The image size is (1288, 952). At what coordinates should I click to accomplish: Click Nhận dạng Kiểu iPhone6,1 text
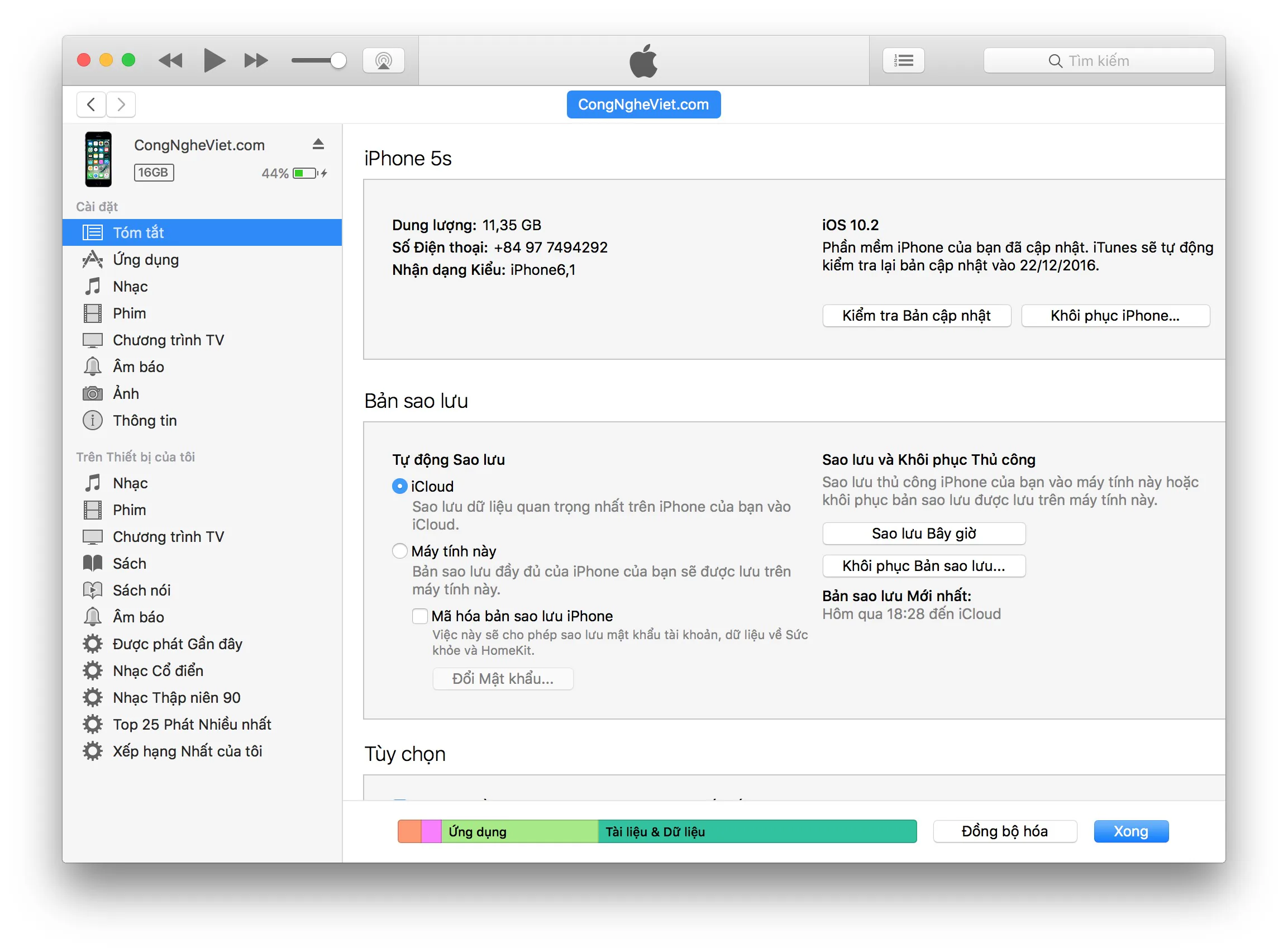point(484,270)
